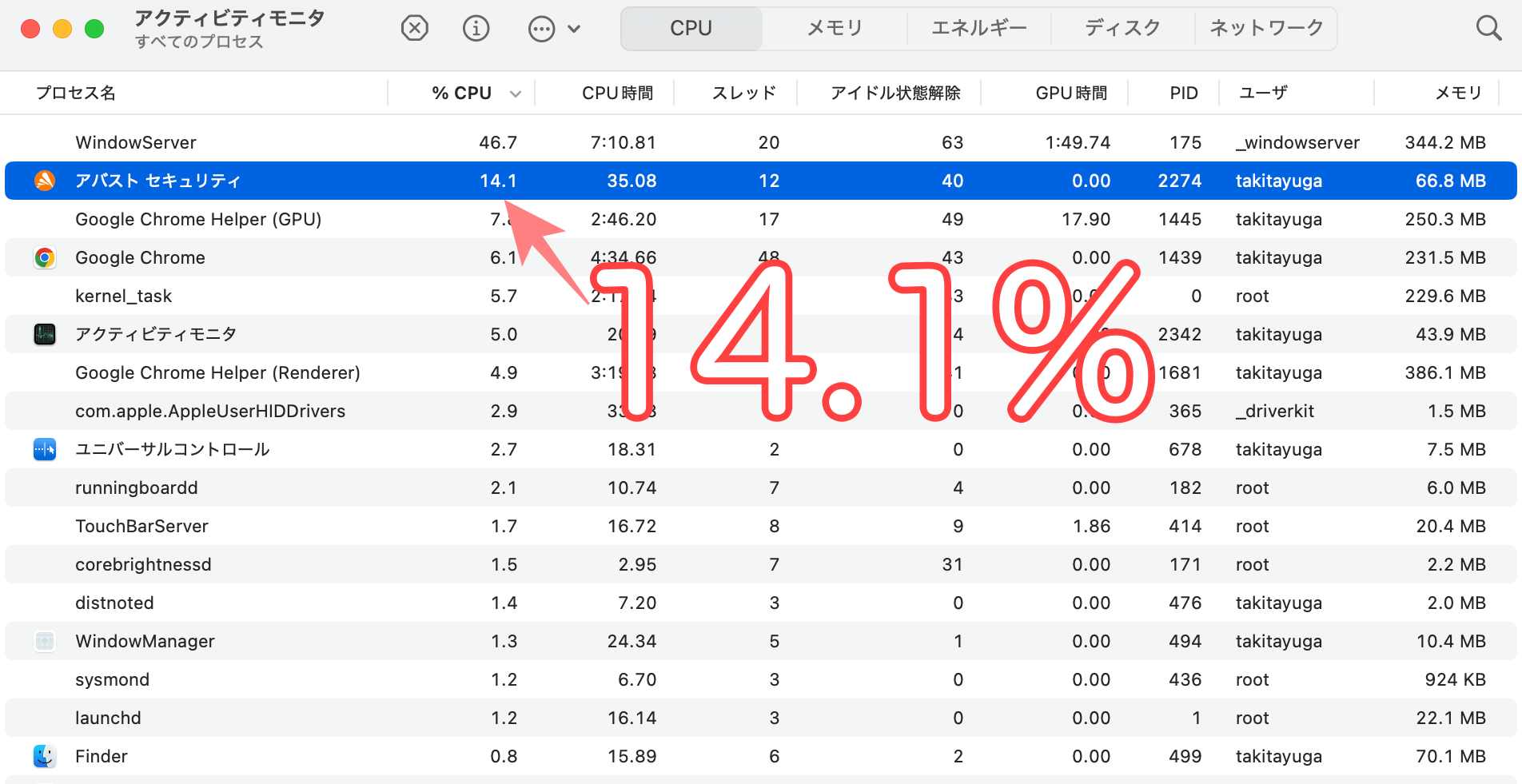The width and height of the screenshot is (1522, 784).
Task: Click the すべてのプロセス subtitle
Action: pyautogui.click(x=199, y=42)
